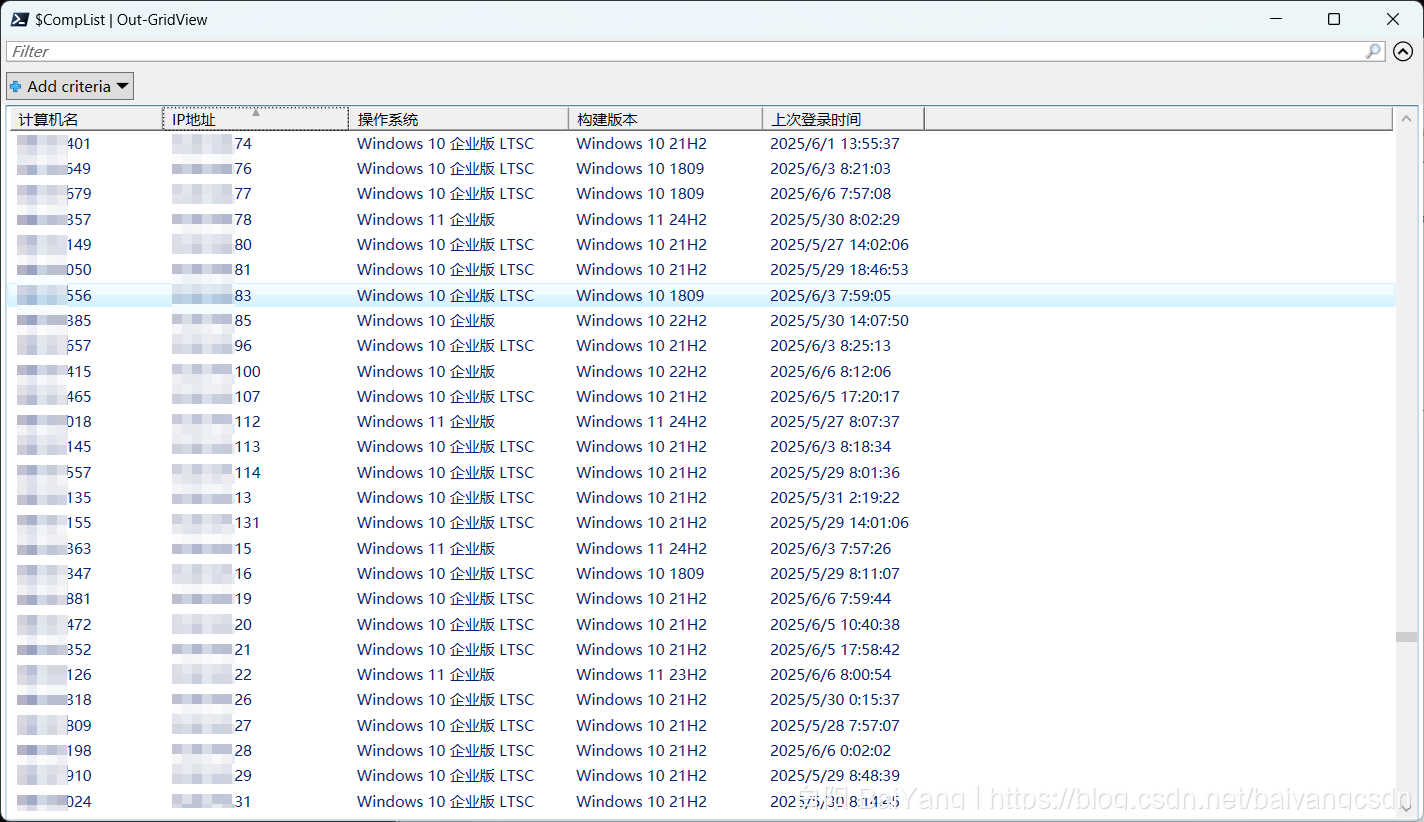
Task: Select highlighted row time 2025/6/3 7:59:05
Action: coord(830,295)
